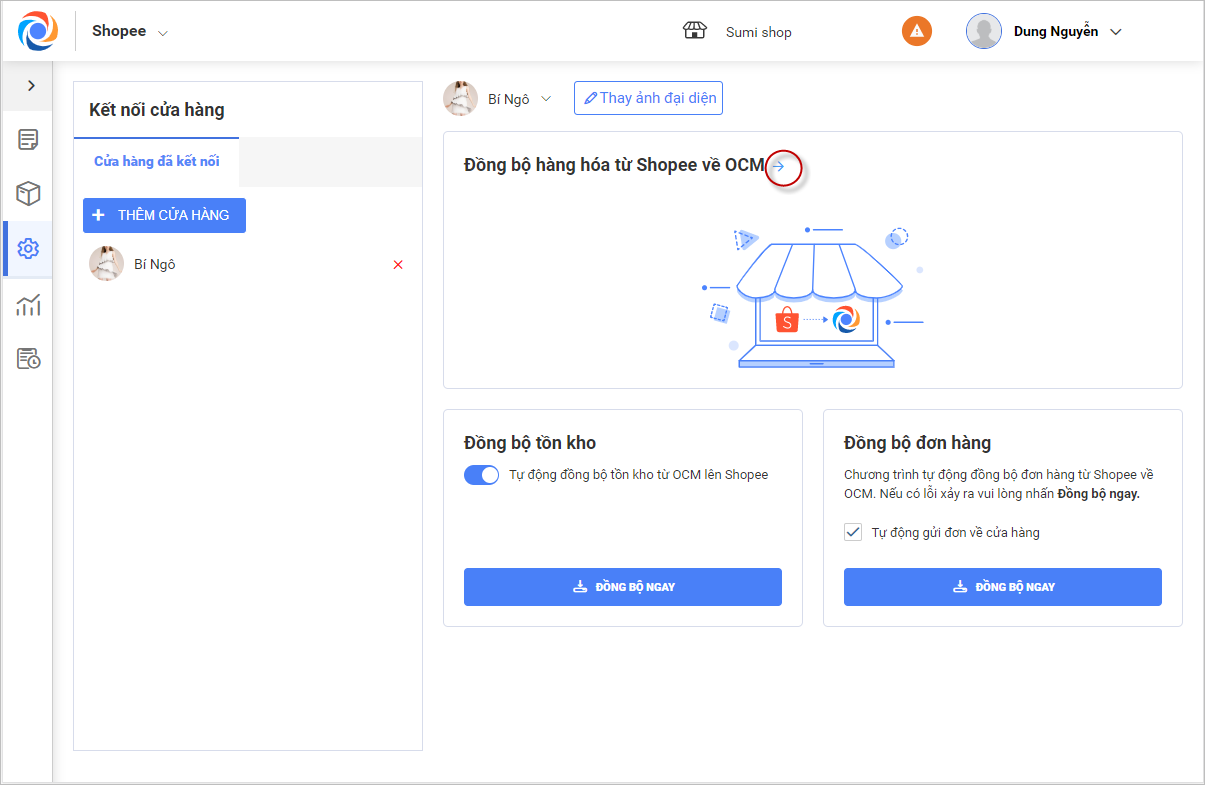The height and width of the screenshot is (785, 1205).
Task: Click 'Thay ảnh đại diện' button
Action: (x=648, y=98)
